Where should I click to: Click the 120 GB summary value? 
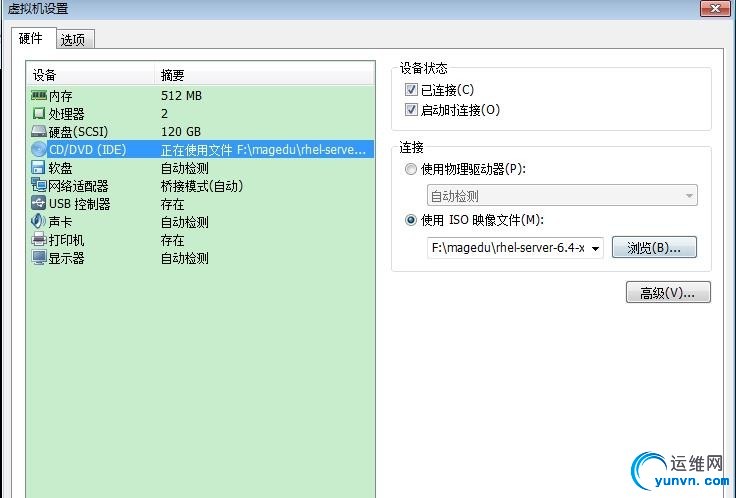pyautogui.click(x=181, y=131)
